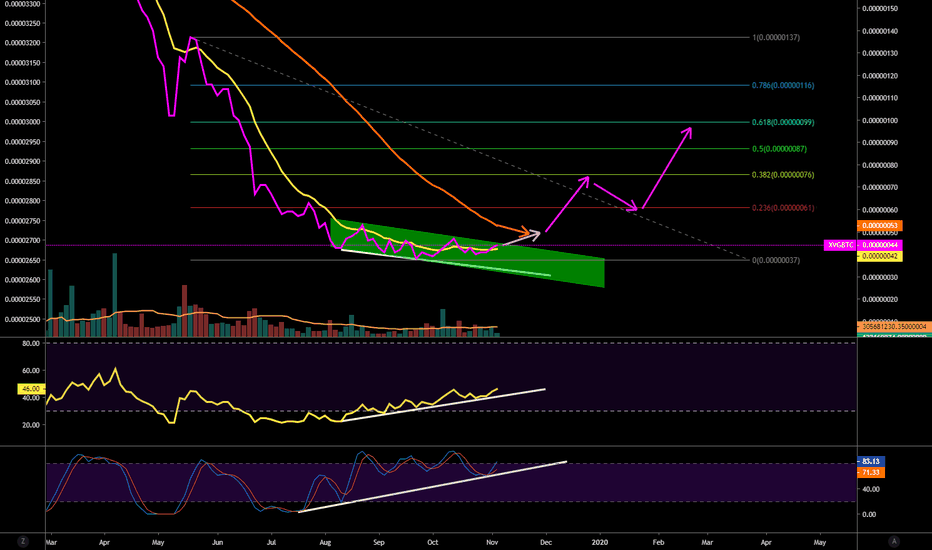
Task: Select the Fibonacci 0.5(0.00000087) level label
Action: [x=779, y=149]
